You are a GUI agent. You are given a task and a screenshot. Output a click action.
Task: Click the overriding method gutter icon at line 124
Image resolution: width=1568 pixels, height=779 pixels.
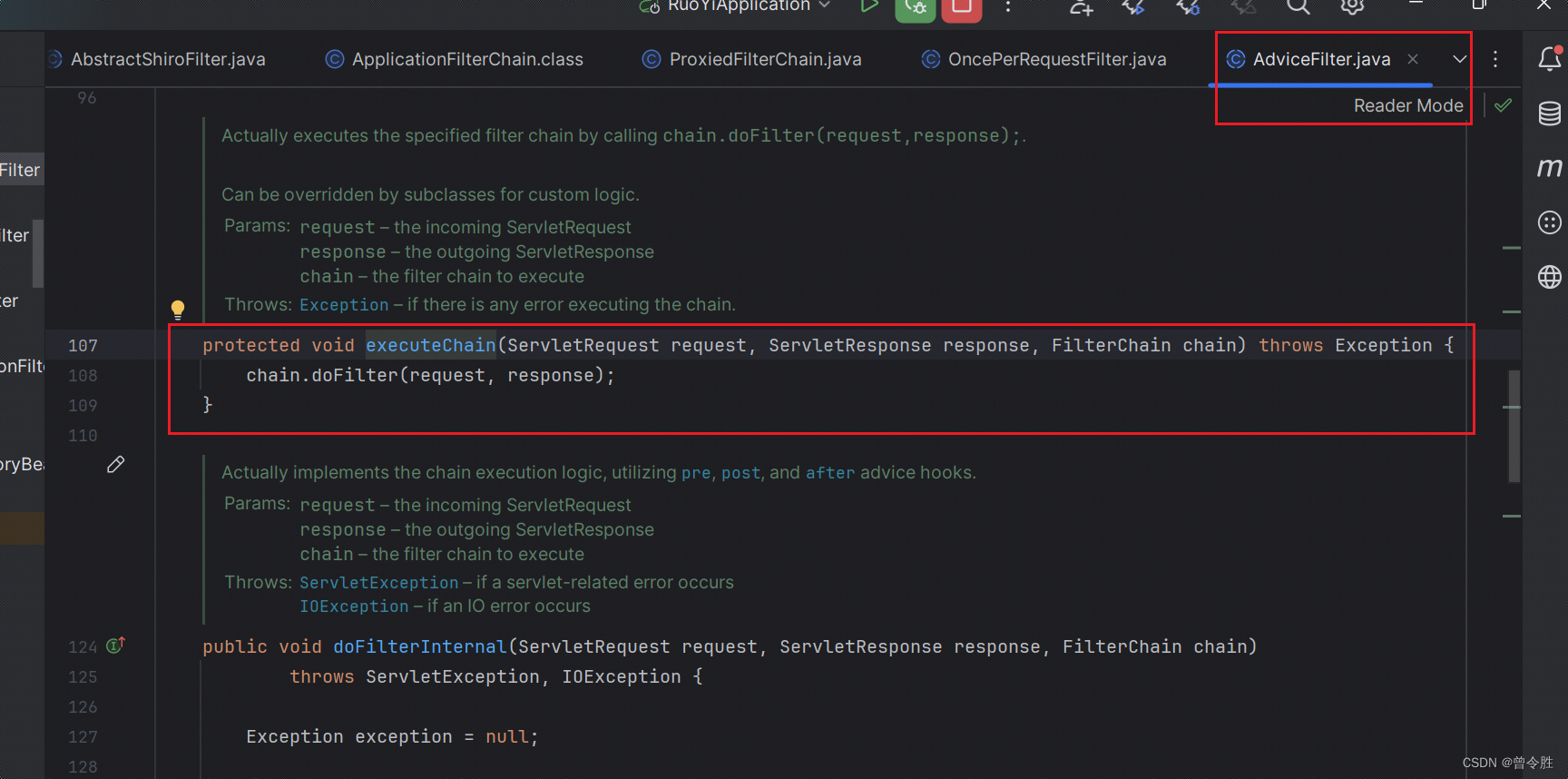115,646
